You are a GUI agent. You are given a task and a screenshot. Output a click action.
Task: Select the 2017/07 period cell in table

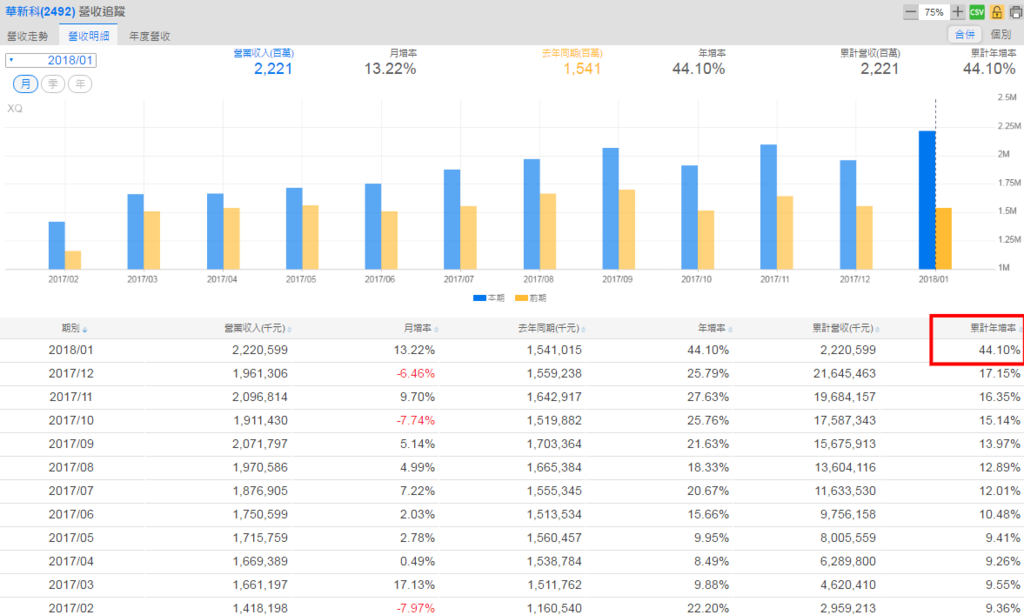[x=71, y=491]
